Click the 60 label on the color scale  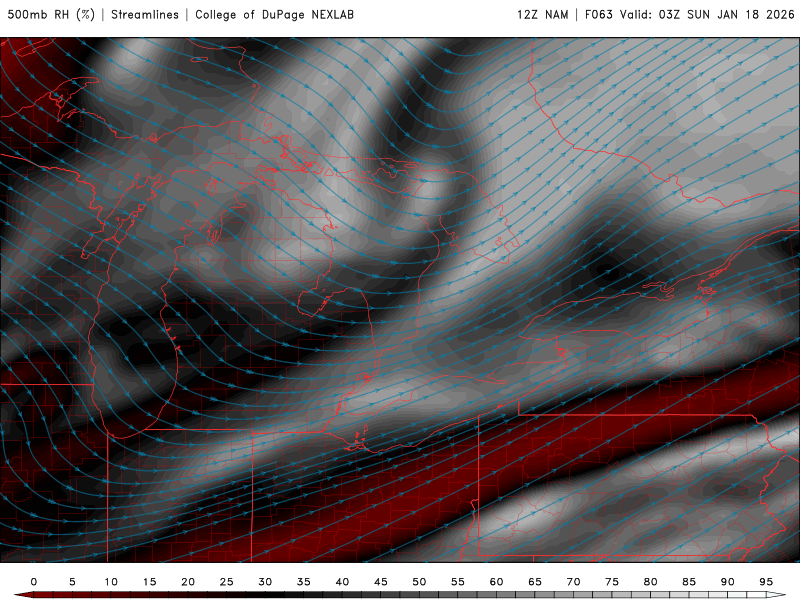pos(496,582)
